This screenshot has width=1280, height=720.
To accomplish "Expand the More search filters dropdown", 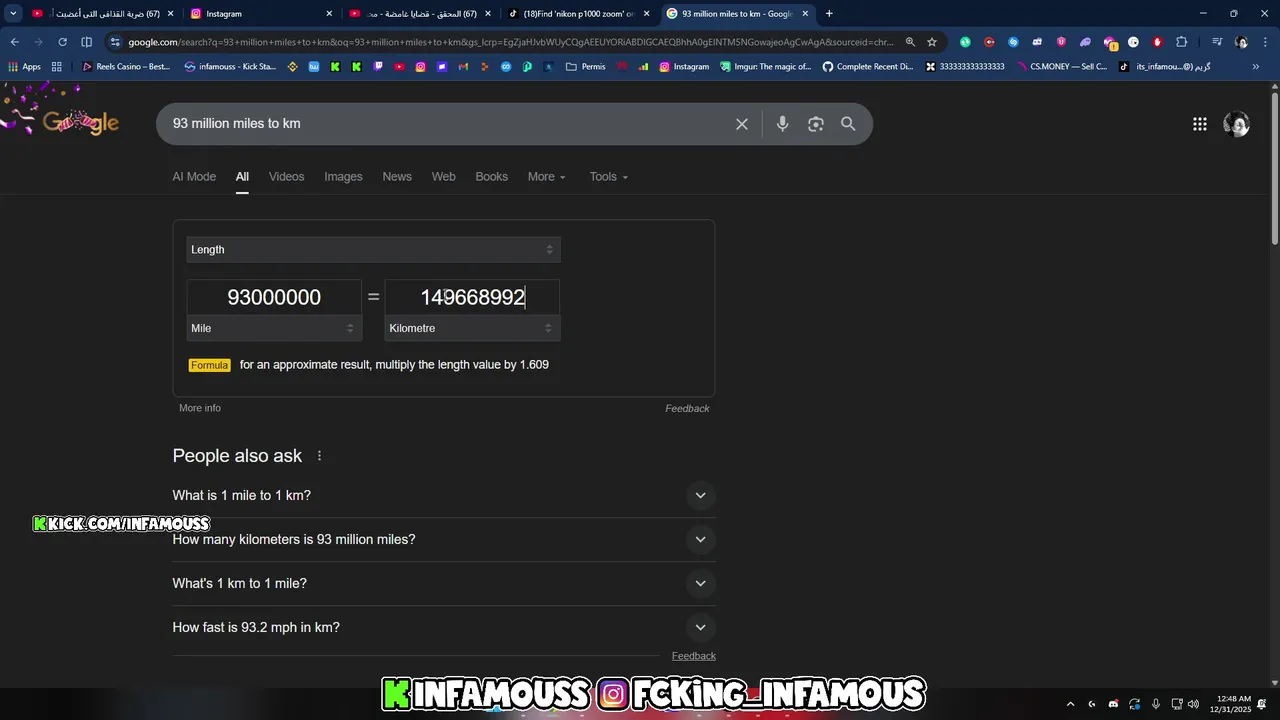I will click(546, 176).
